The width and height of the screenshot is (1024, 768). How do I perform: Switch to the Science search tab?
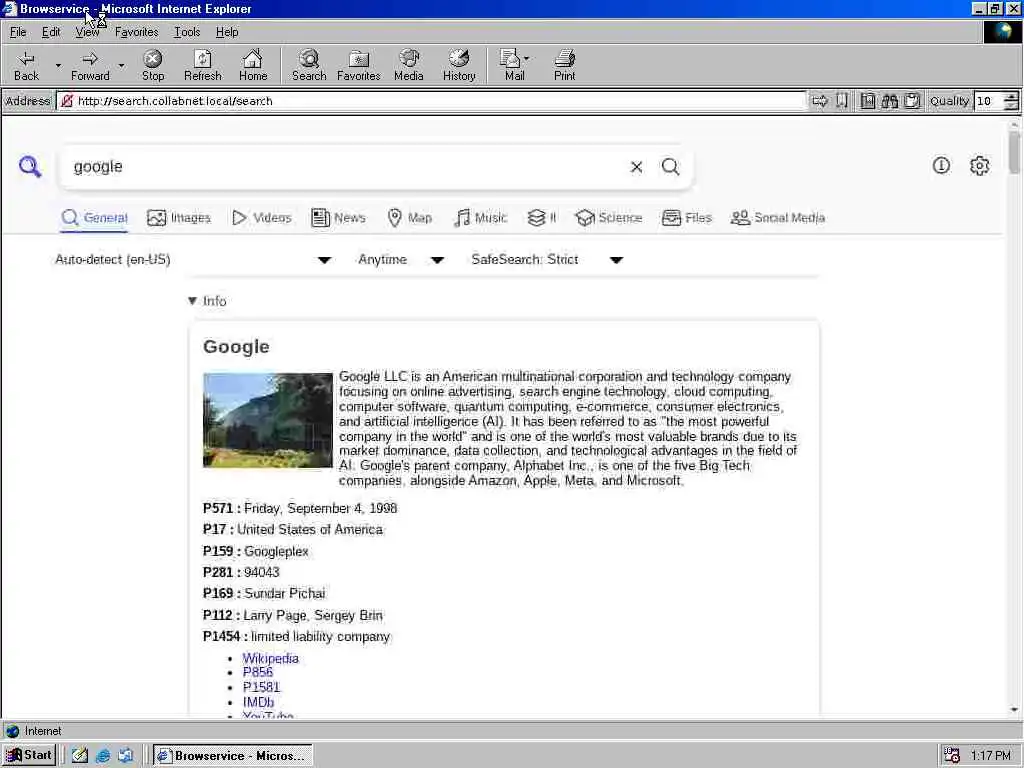pyautogui.click(x=609, y=217)
